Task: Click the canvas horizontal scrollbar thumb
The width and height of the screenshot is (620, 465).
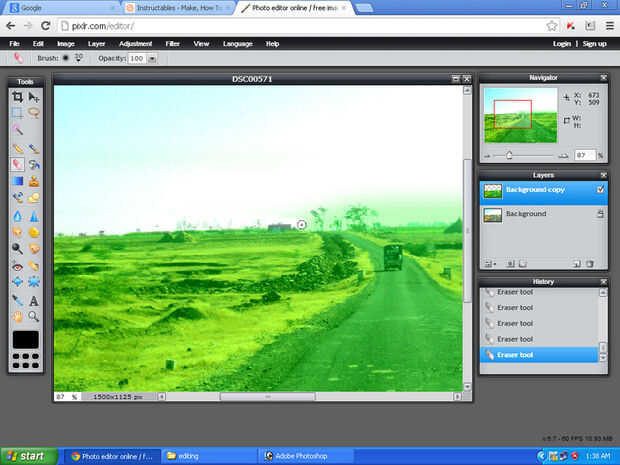Action: point(267,396)
